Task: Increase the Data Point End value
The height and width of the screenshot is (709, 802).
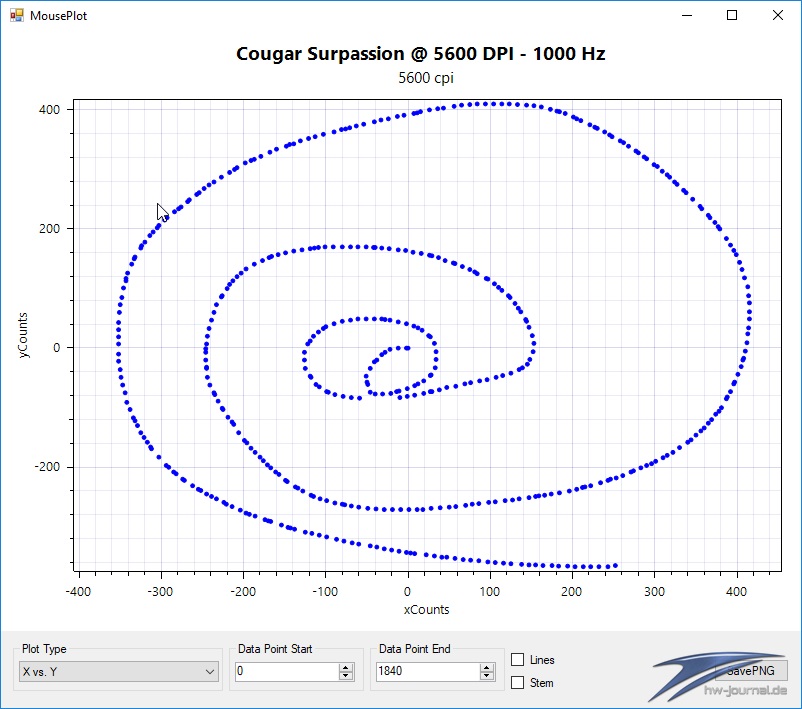Action: 487,667
